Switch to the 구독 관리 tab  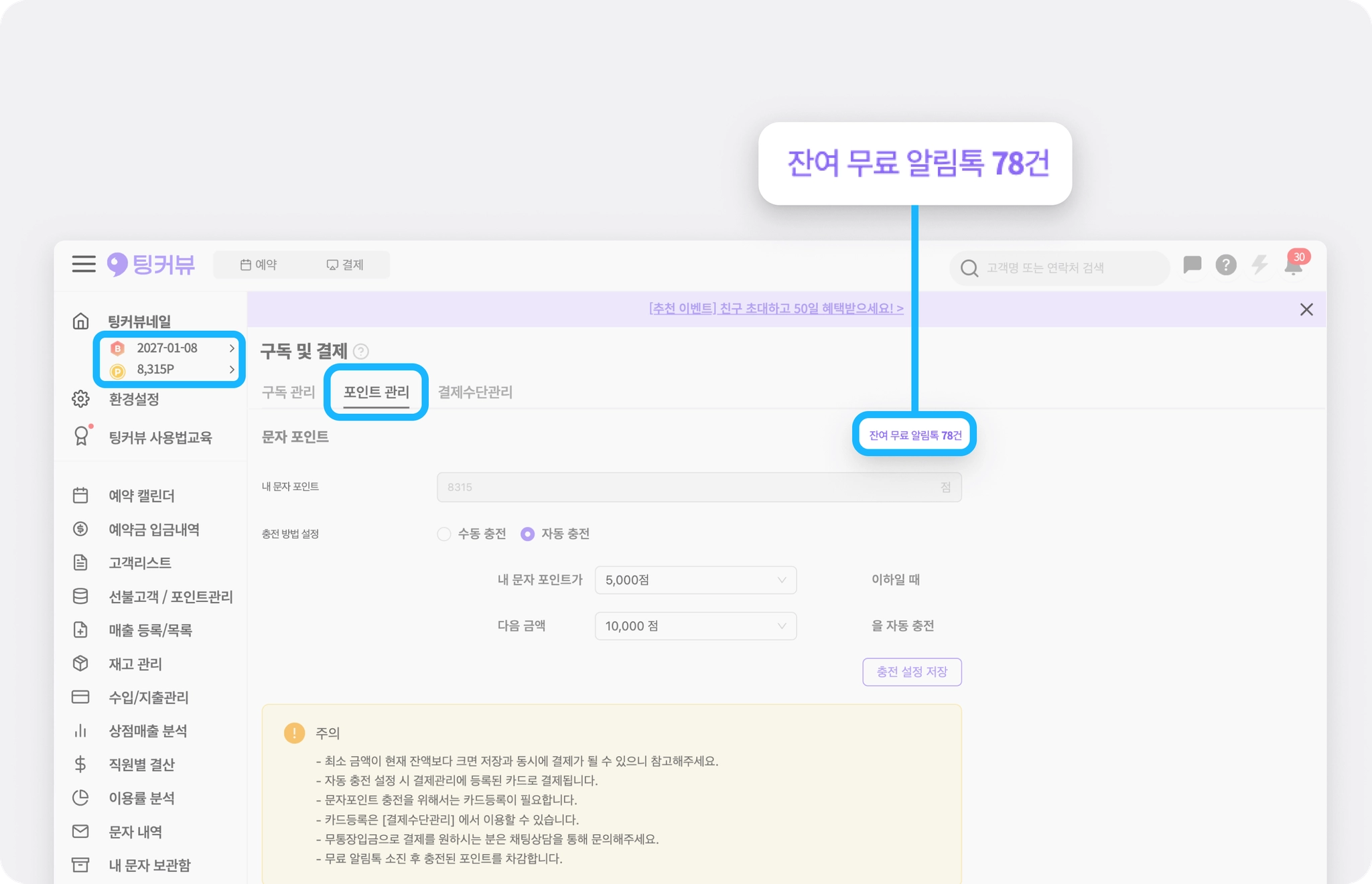(288, 392)
